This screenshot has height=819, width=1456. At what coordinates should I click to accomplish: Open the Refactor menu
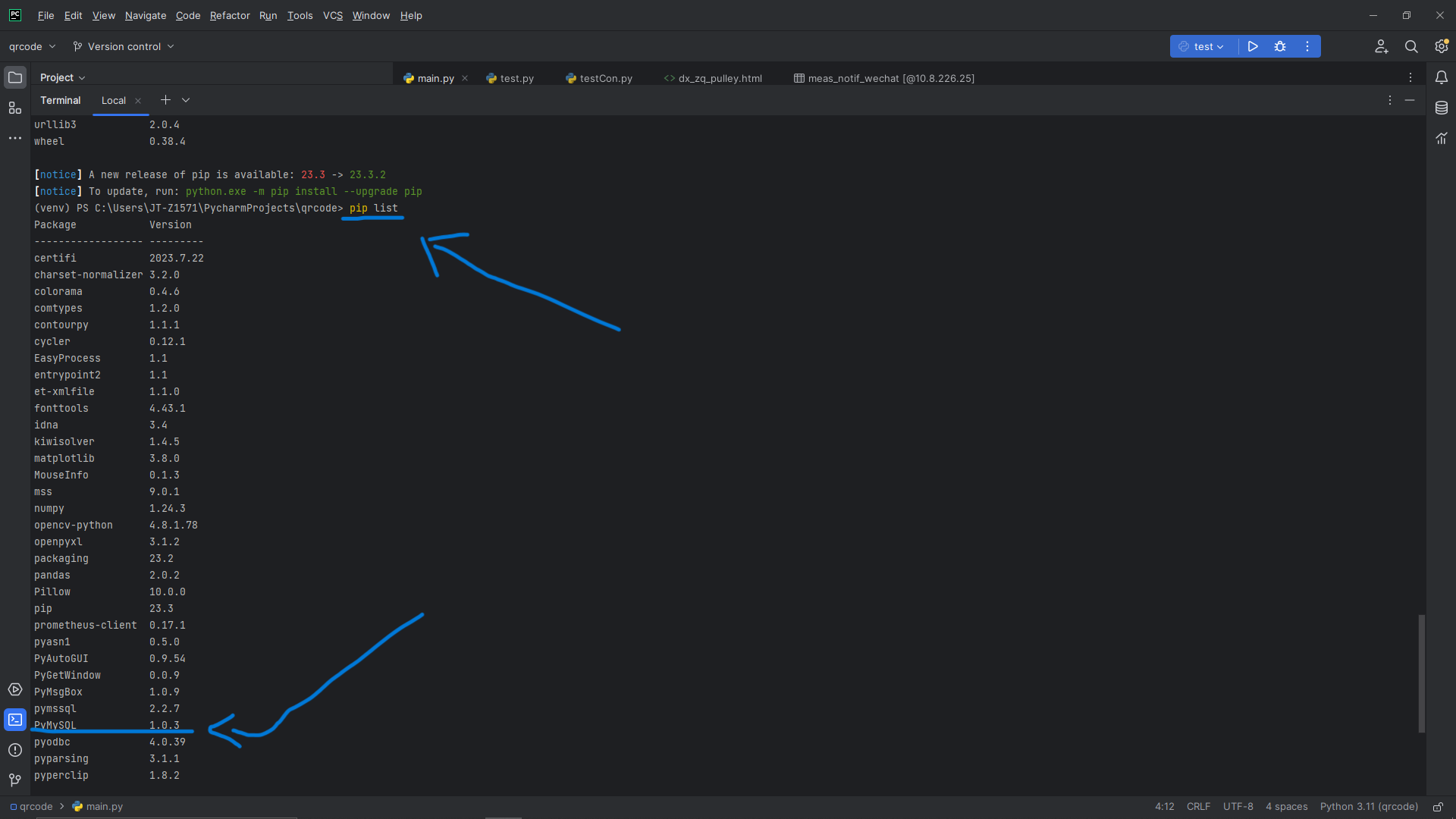tap(230, 15)
